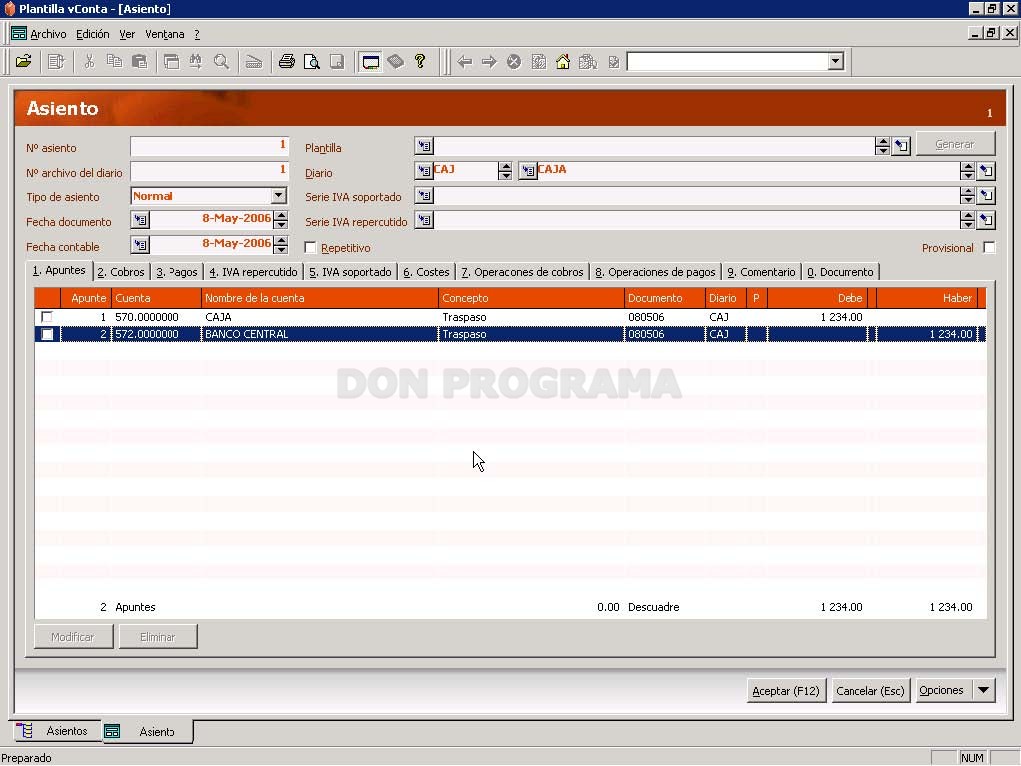
Task: Expand the Tipo de asiento dropdown
Action: coord(279,195)
